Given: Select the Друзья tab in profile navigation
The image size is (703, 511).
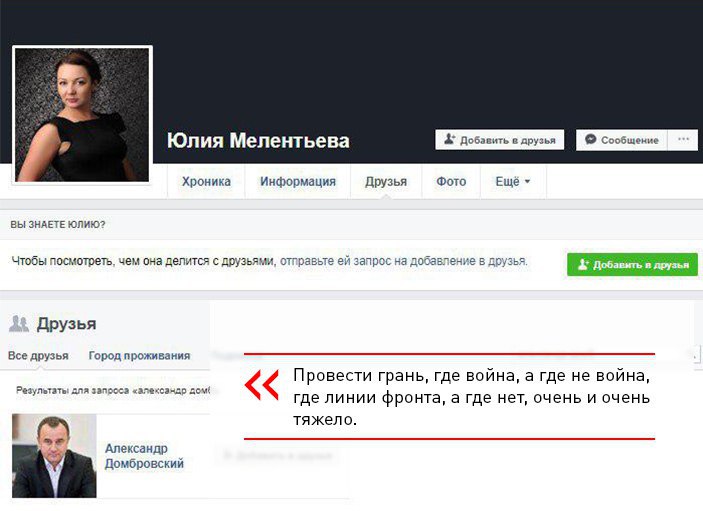Looking at the screenshot, I should (386, 182).
